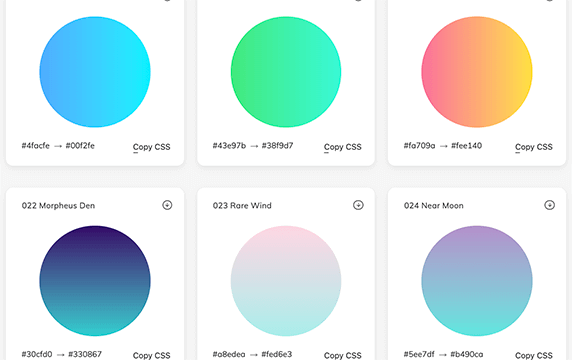Image resolution: width=572 pixels, height=360 pixels.
Task: Download the 022 Morpheus Den gradient
Action: (x=167, y=205)
